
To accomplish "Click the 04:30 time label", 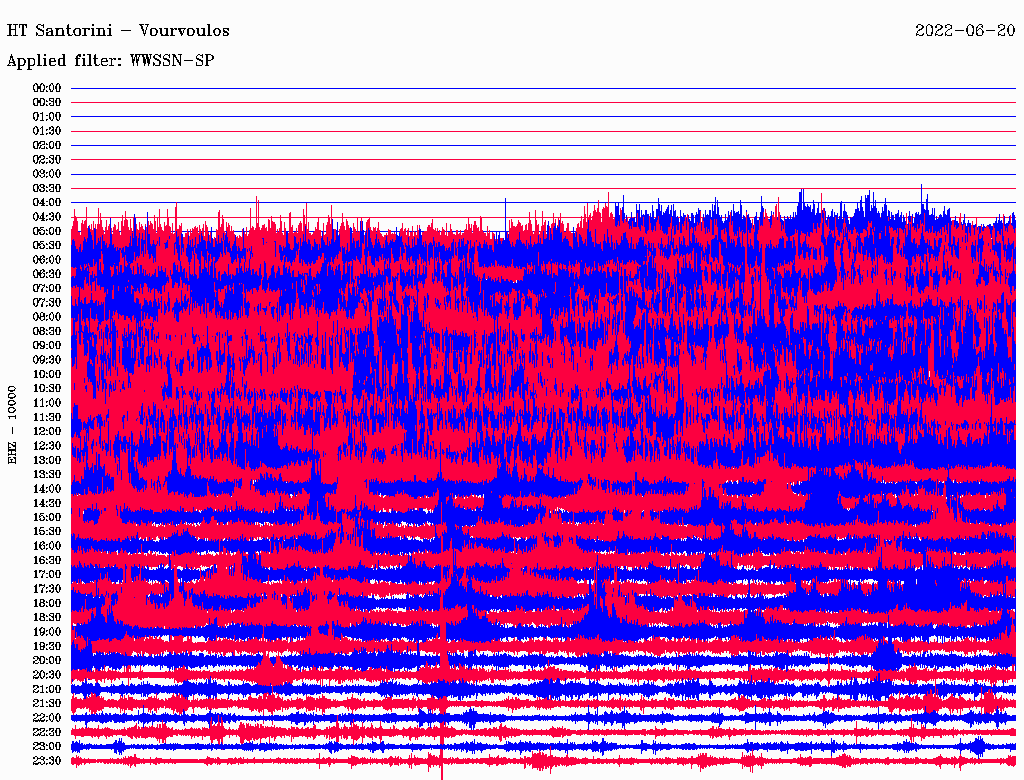I will [x=47, y=217].
